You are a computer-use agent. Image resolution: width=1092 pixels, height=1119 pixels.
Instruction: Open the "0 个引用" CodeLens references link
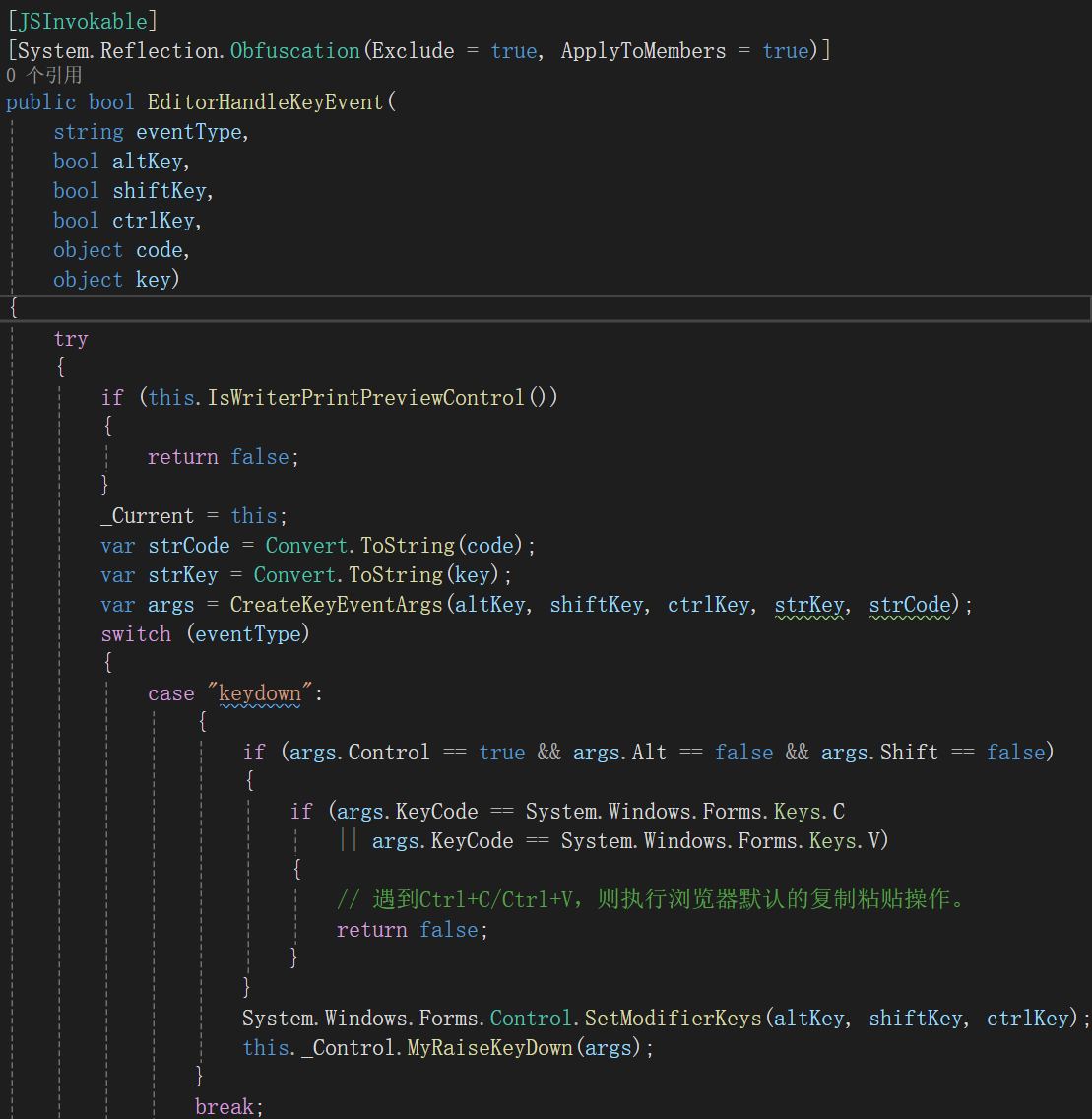(x=43, y=75)
